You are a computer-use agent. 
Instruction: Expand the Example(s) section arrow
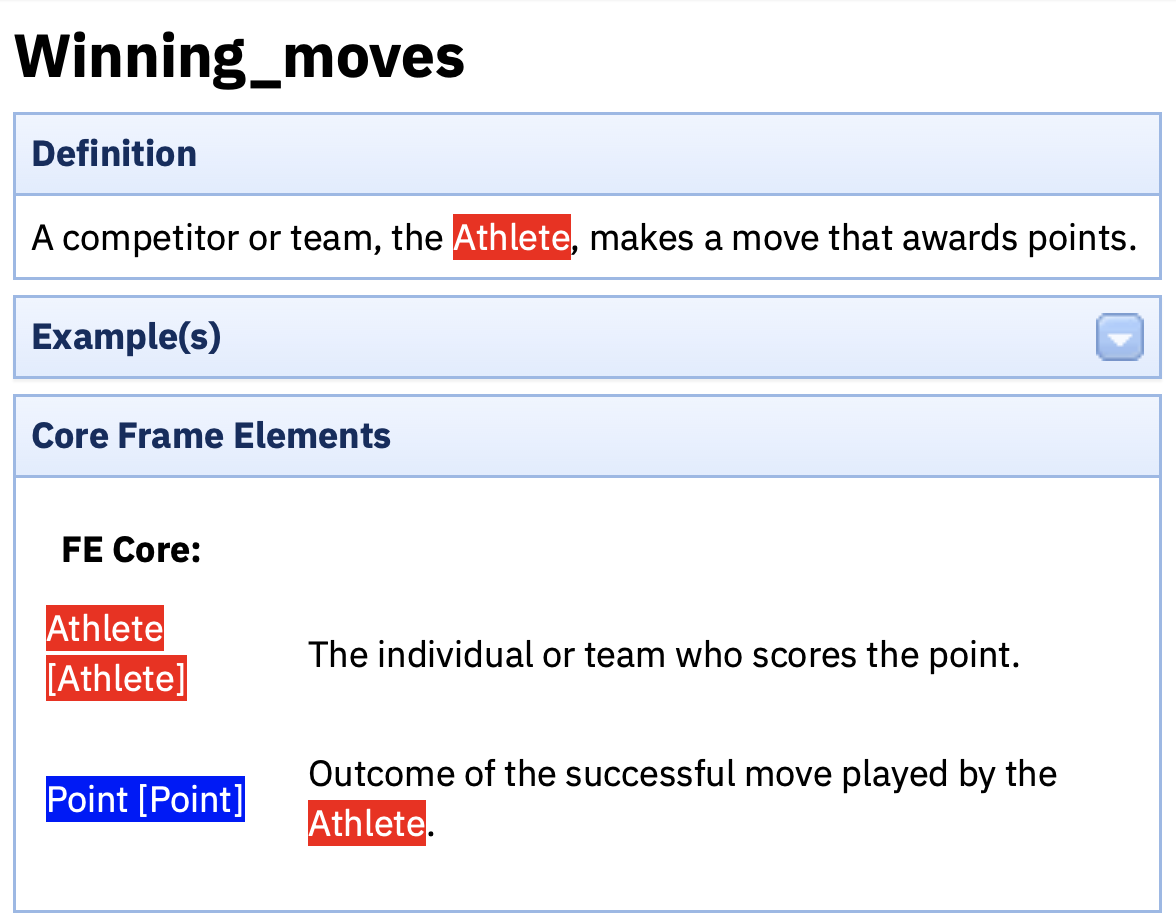point(1119,337)
